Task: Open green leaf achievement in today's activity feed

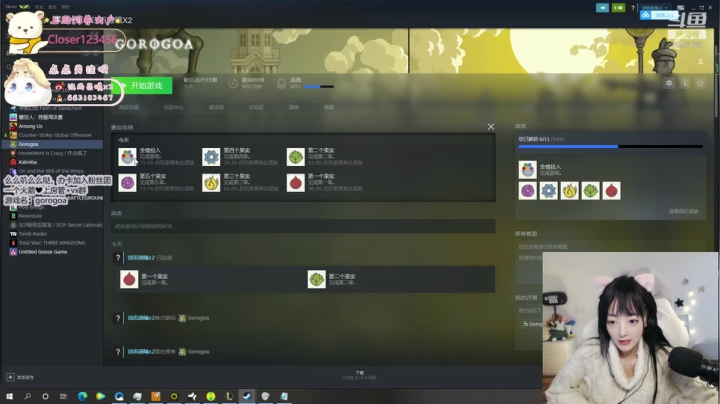Action: click(316, 279)
